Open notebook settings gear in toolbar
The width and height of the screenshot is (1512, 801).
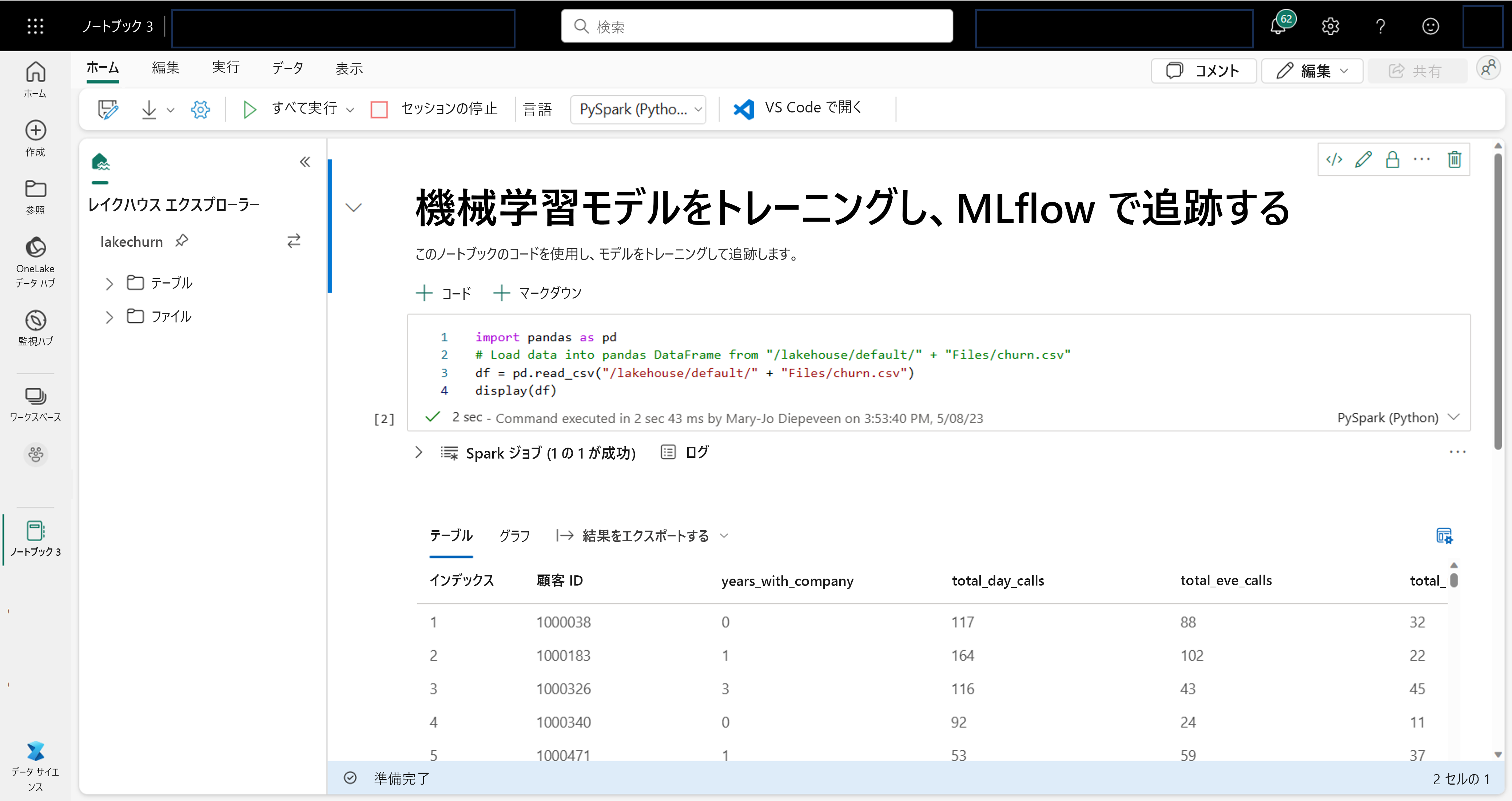[200, 109]
